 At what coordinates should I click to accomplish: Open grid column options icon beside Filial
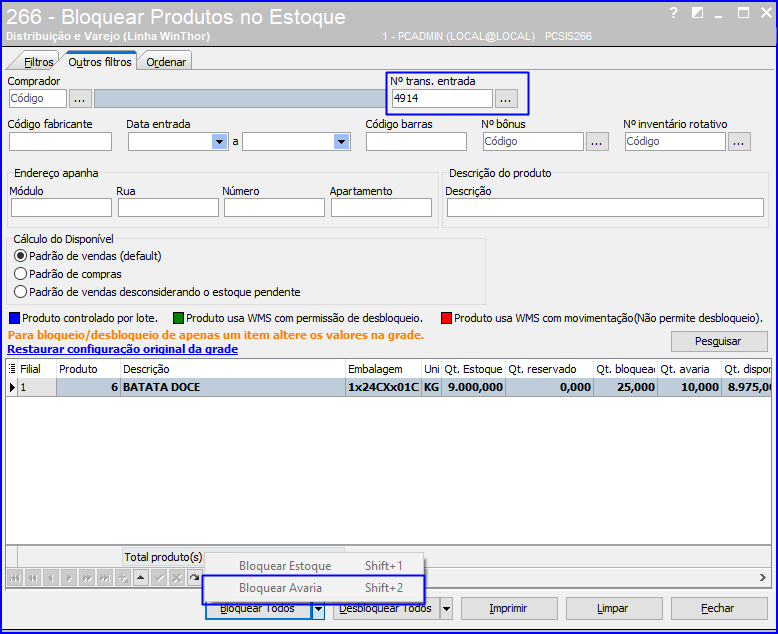click(x=12, y=369)
